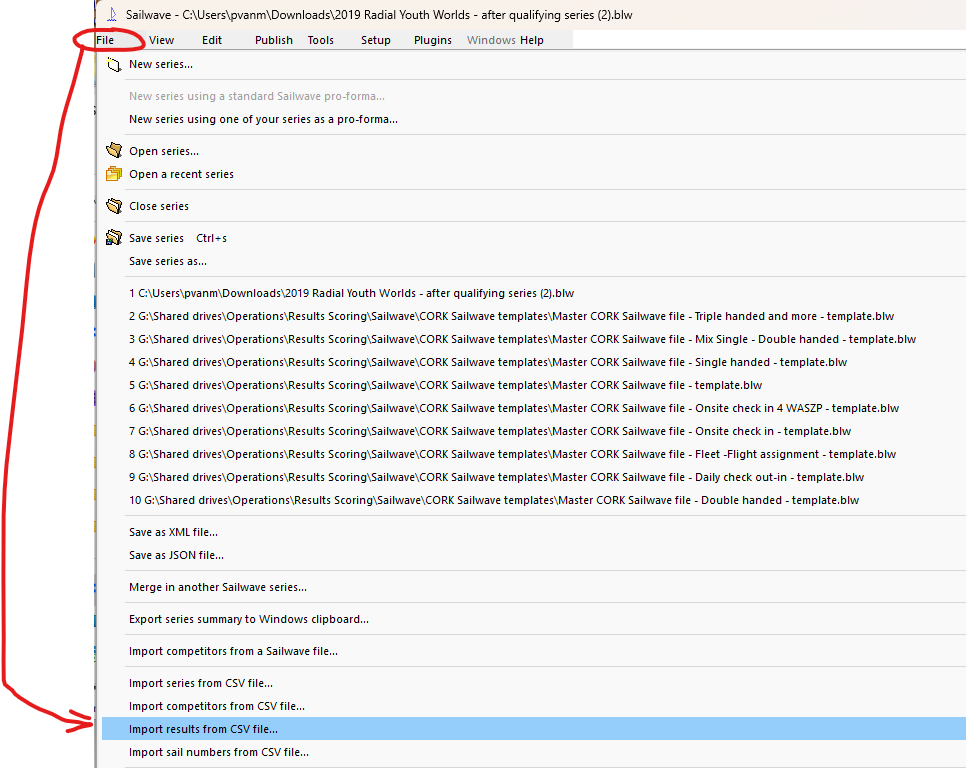Open recent Fleet -Flight assignment template
Image resolution: width=966 pixels, height=768 pixels.
[x=513, y=455]
